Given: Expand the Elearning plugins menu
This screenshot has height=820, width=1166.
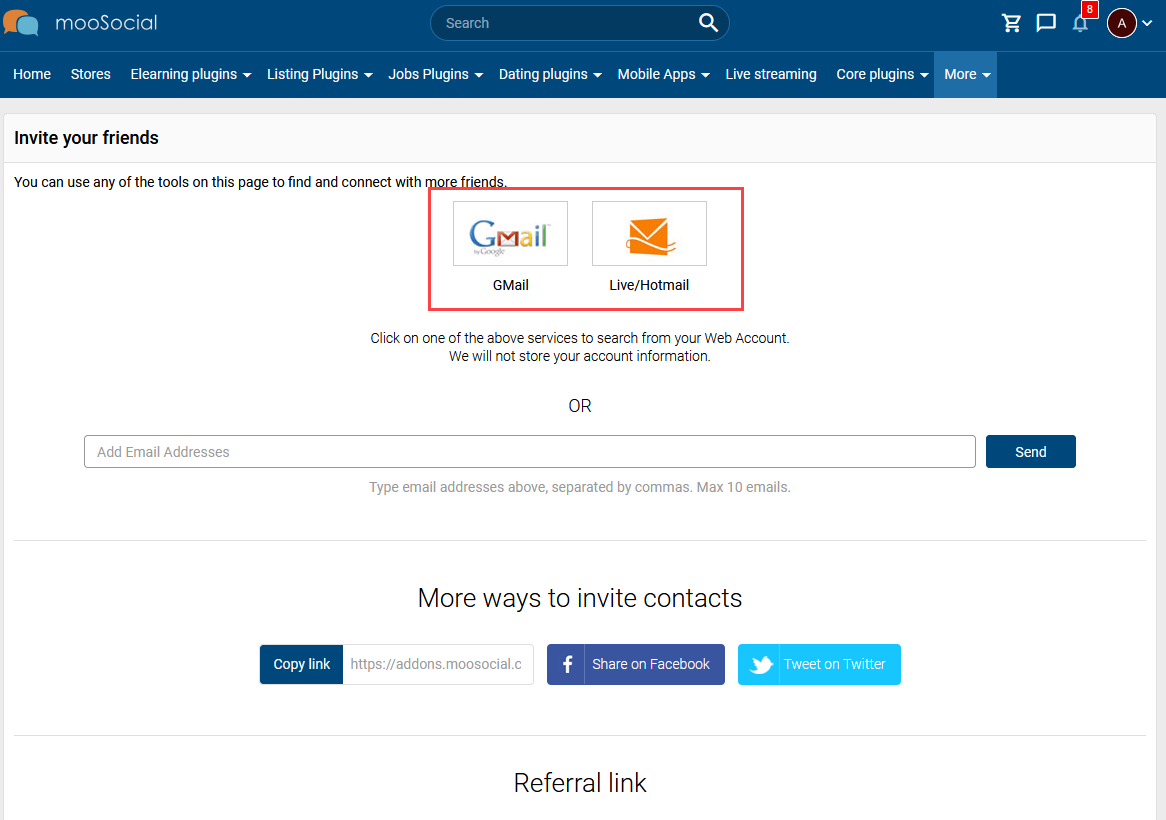Looking at the screenshot, I should click(191, 74).
